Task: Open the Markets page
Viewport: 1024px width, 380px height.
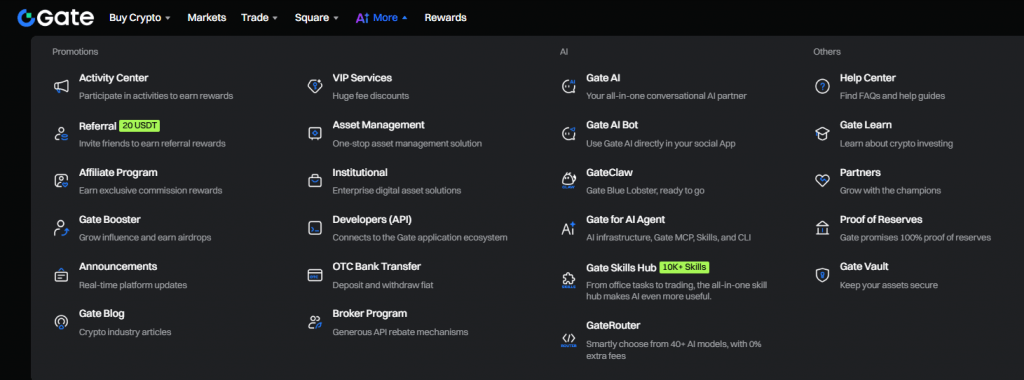Action: (x=206, y=18)
